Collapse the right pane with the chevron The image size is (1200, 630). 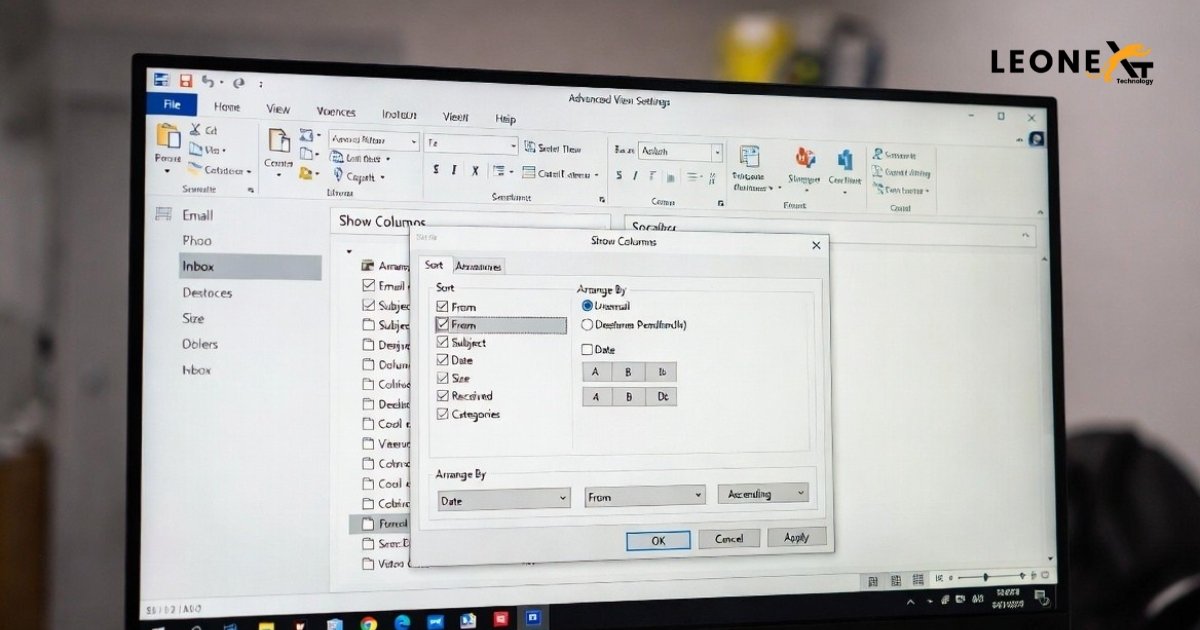pos(1025,234)
